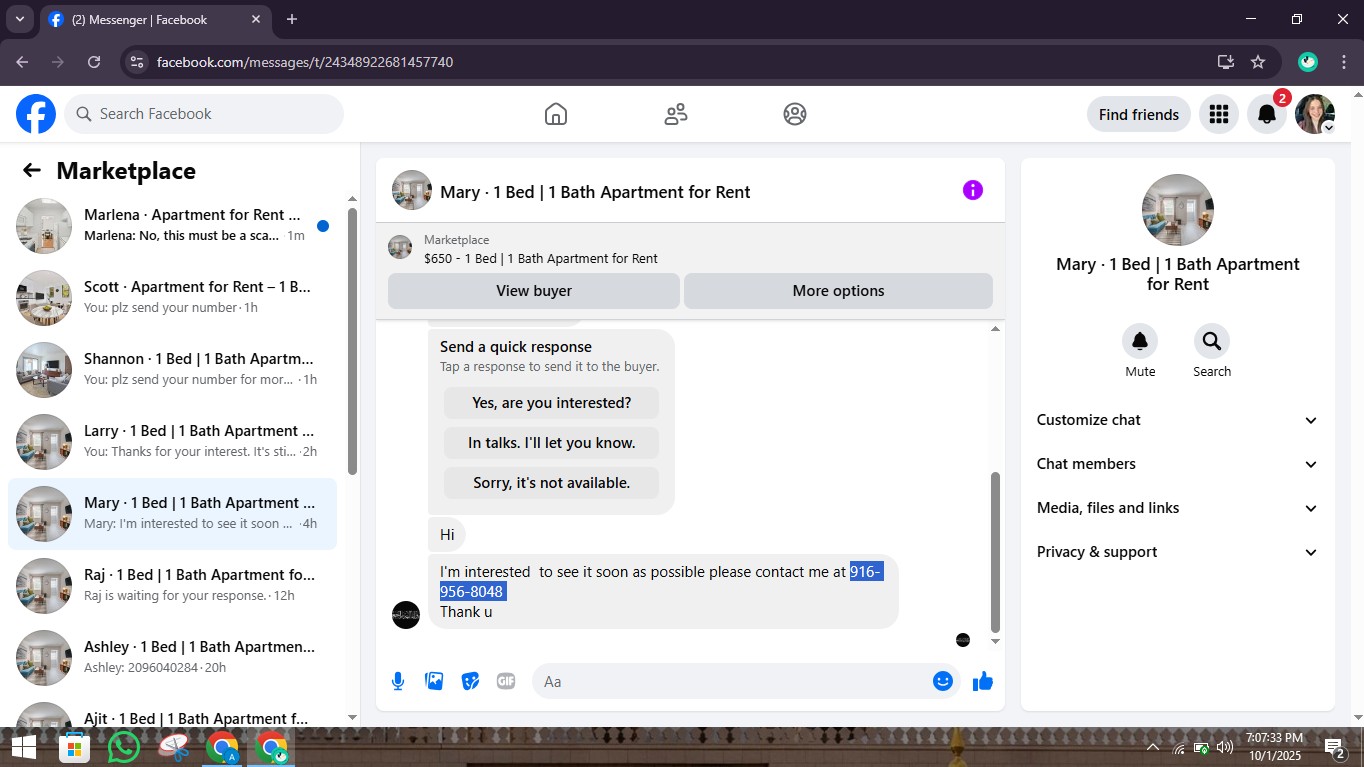The width and height of the screenshot is (1364, 767).
Task: Go to the Home feed icon
Action: tap(556, 114)
